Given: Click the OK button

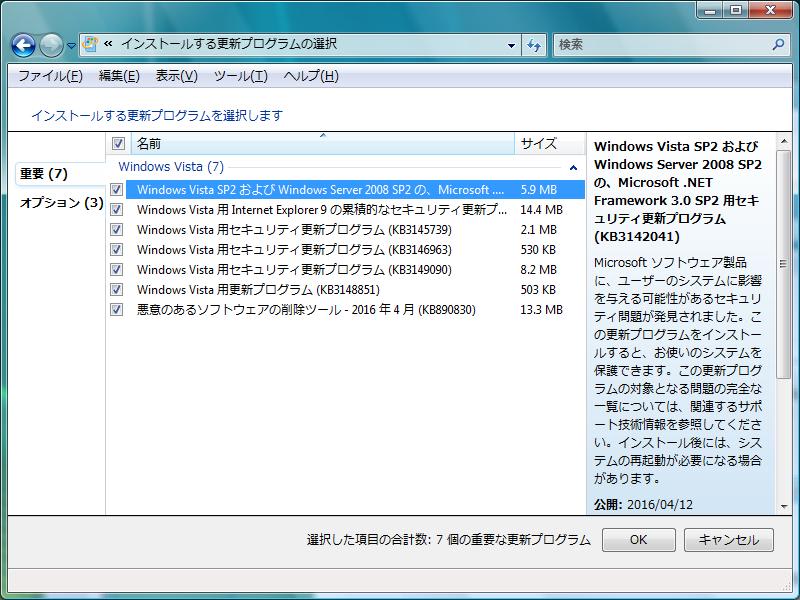Looking at the screenshot, I should point(638,540).
